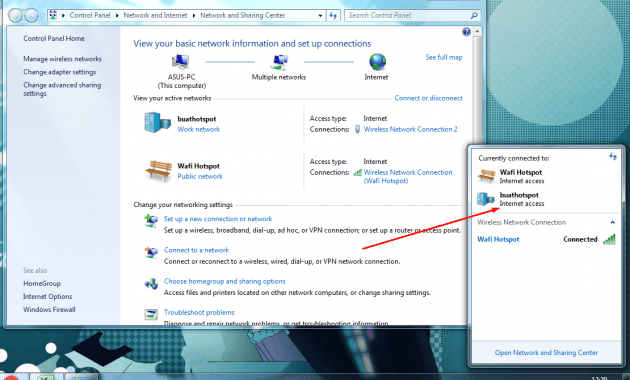
Task: Expand the arrow before Control Panel breadcrumb
Action: click(x=63, y=16)
